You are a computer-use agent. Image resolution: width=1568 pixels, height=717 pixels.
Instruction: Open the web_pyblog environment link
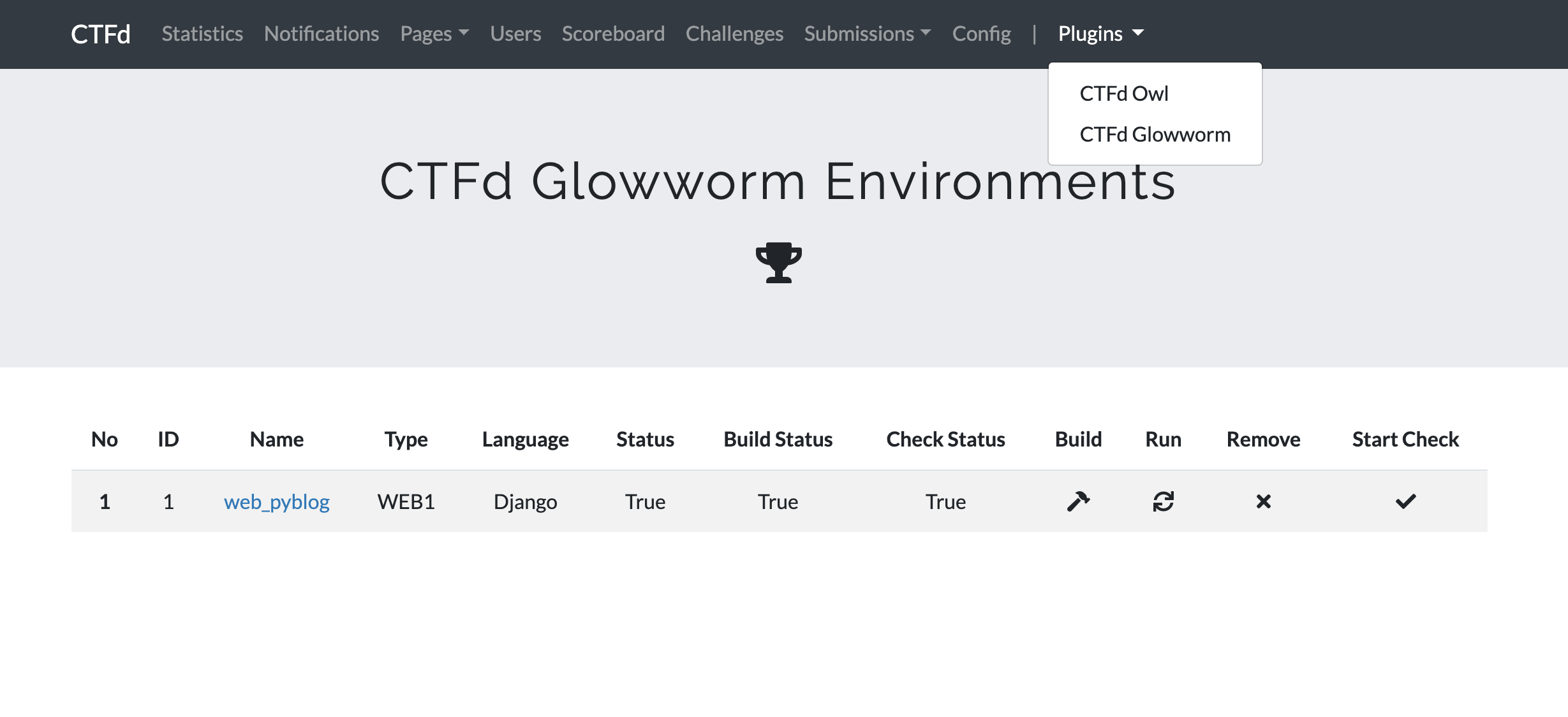click(x=276, y=502)
